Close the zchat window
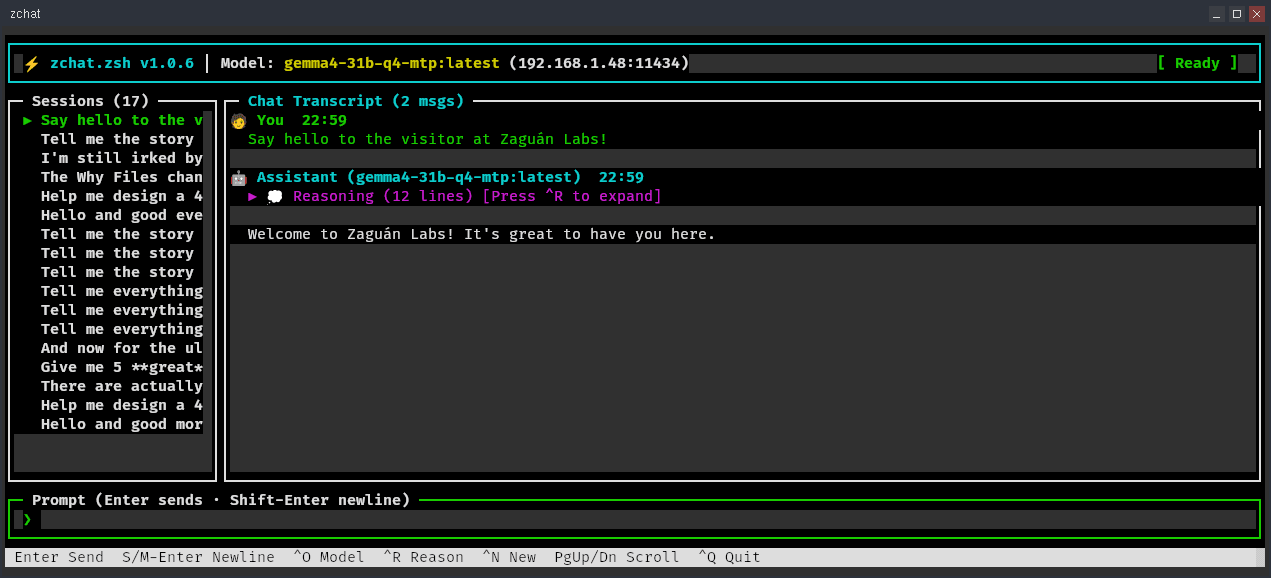Viewport: 1271px width, 578px height. pos(1257,14)
